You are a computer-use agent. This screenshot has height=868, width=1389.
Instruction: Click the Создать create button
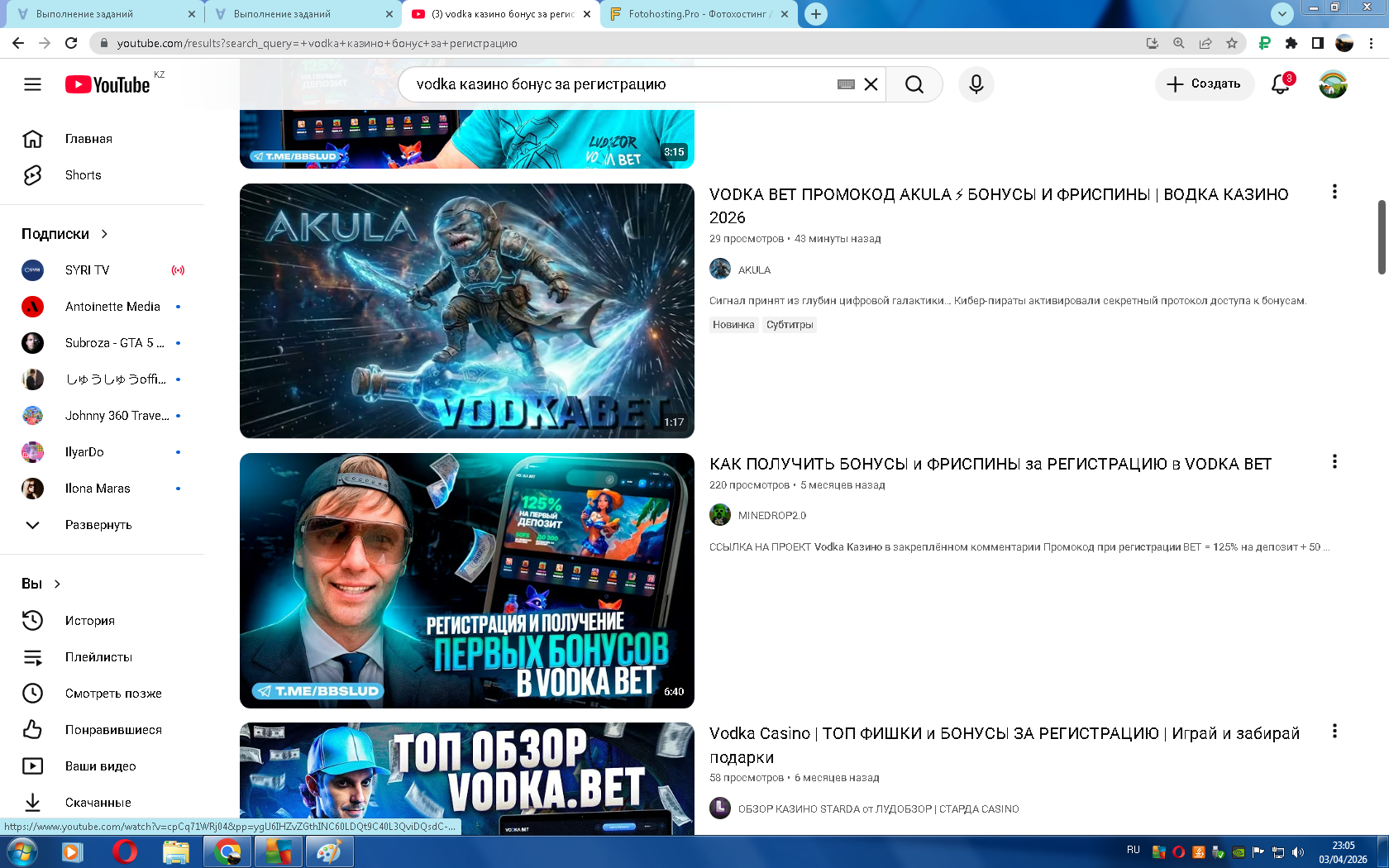pyautogui.click(x=1204, y=84)
